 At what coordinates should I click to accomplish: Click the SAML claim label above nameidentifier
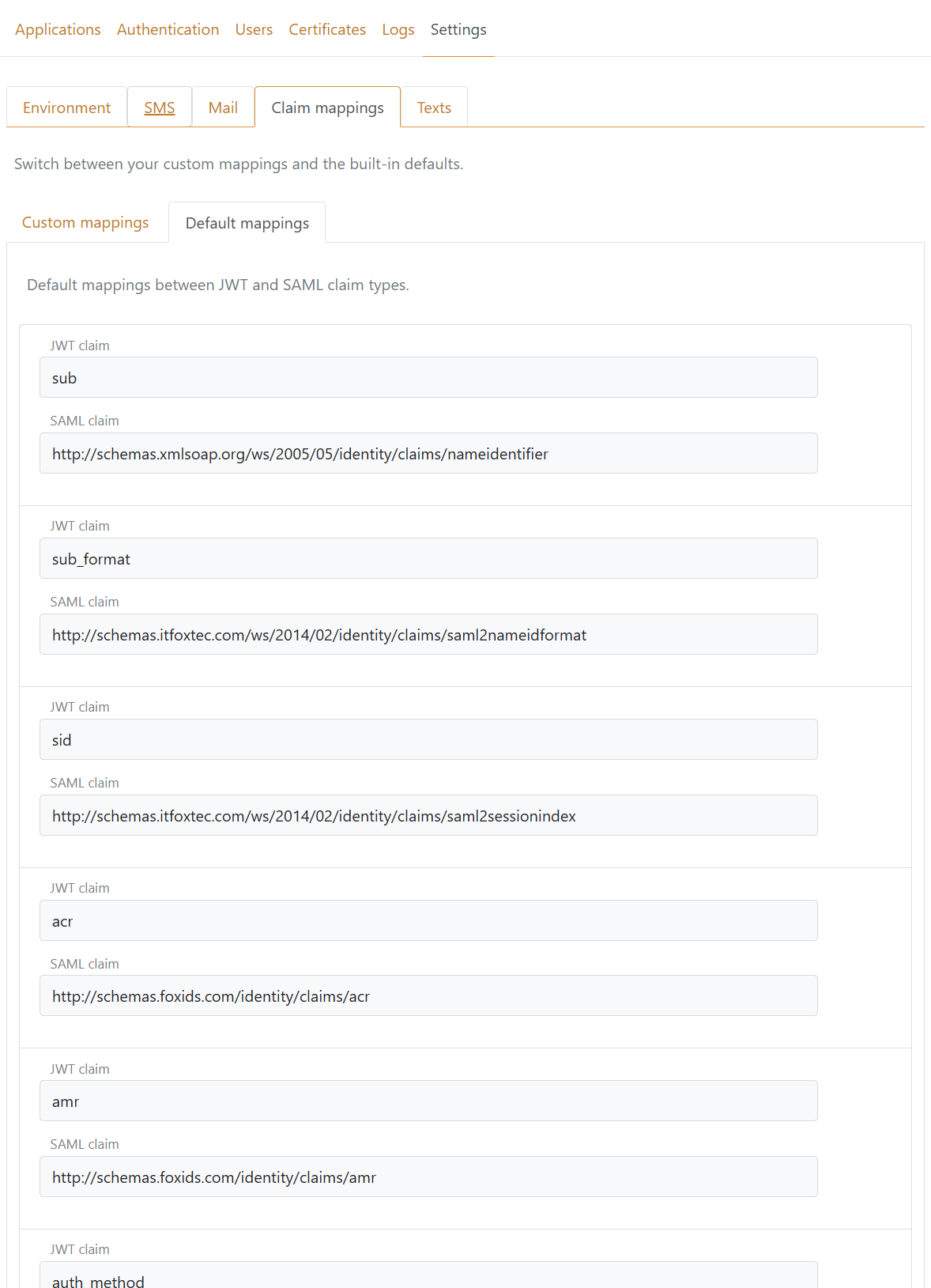click(x=85, y=421)
